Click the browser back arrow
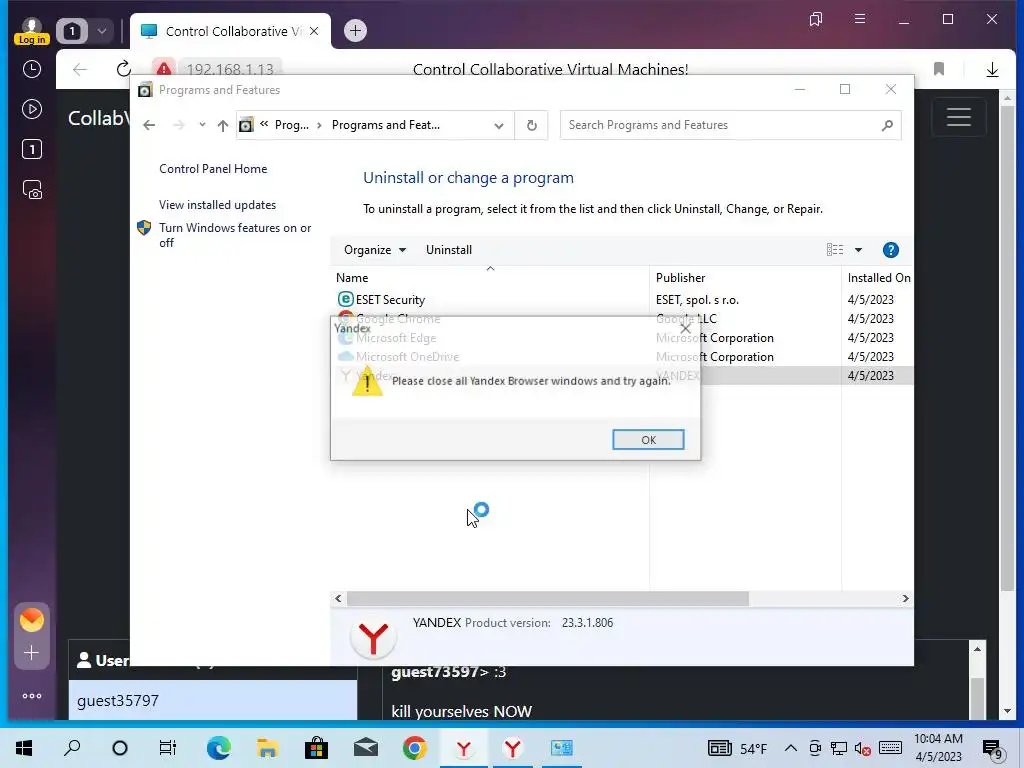This screenshot has width=1024, height=768. [80, 69]
